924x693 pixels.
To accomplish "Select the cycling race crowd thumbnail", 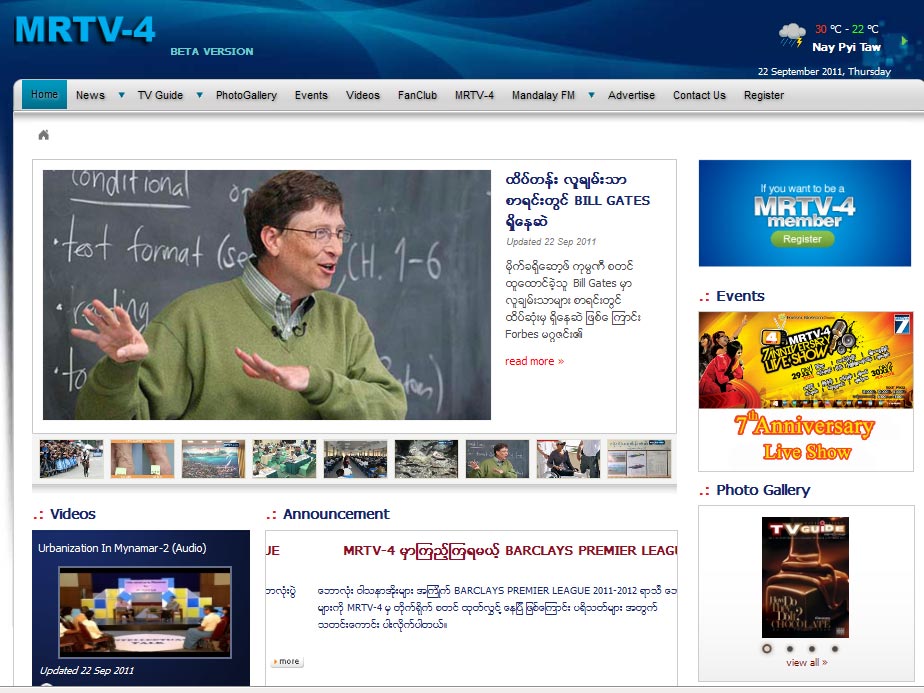I will tap(71, 458).
